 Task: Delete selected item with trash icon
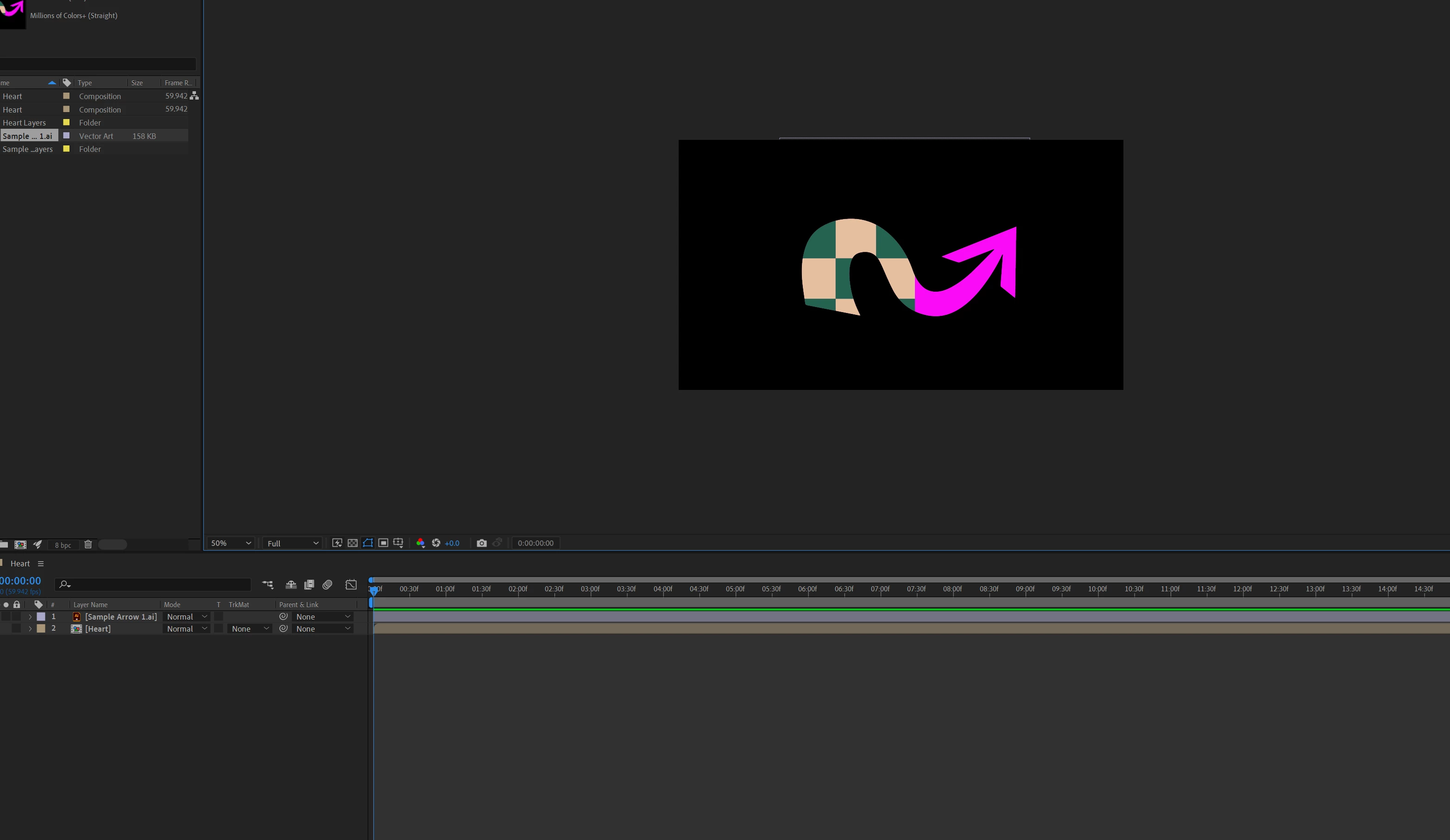point(88,544)
